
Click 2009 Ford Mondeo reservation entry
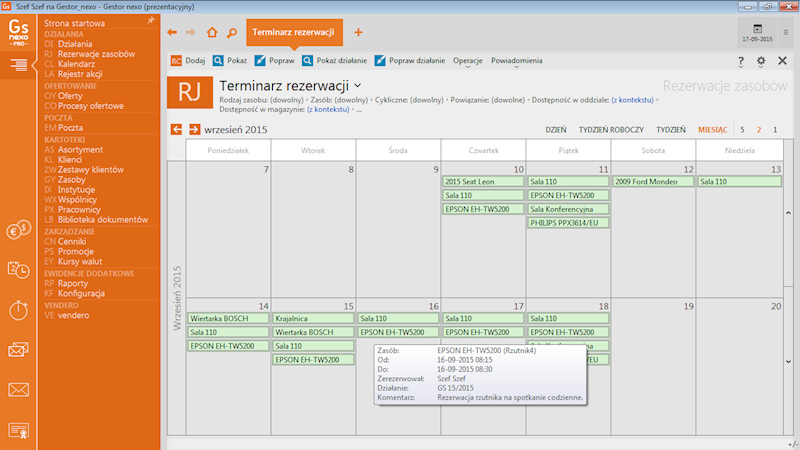tap(654, 182)
